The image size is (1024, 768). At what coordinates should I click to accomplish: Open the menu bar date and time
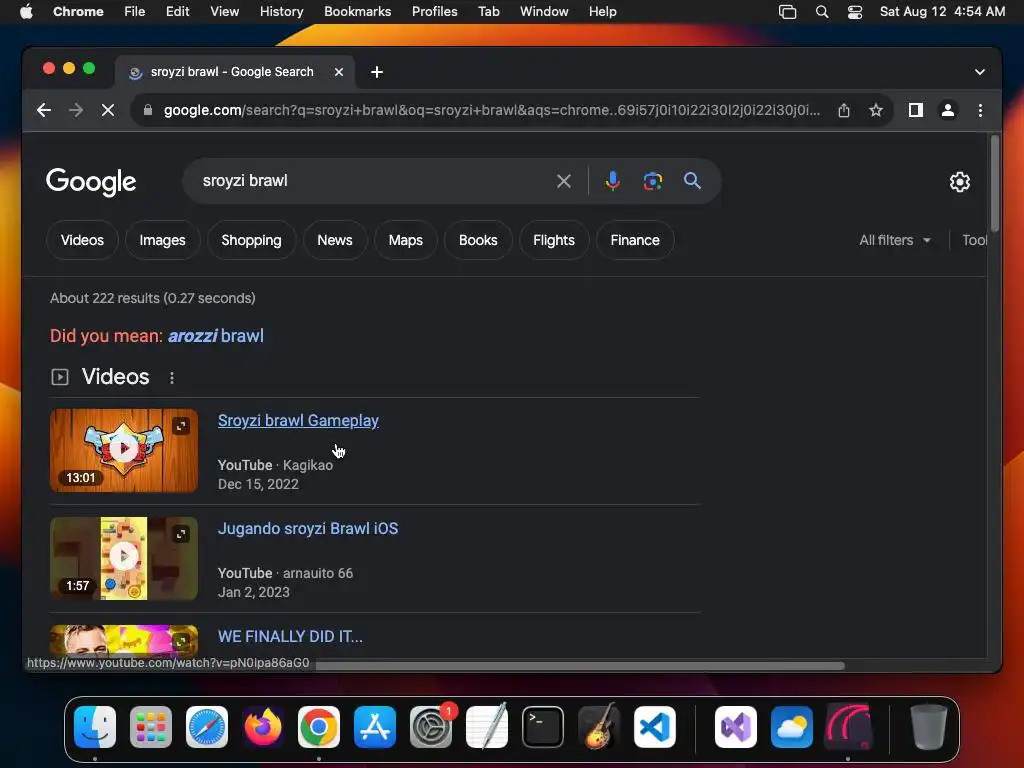942,12
